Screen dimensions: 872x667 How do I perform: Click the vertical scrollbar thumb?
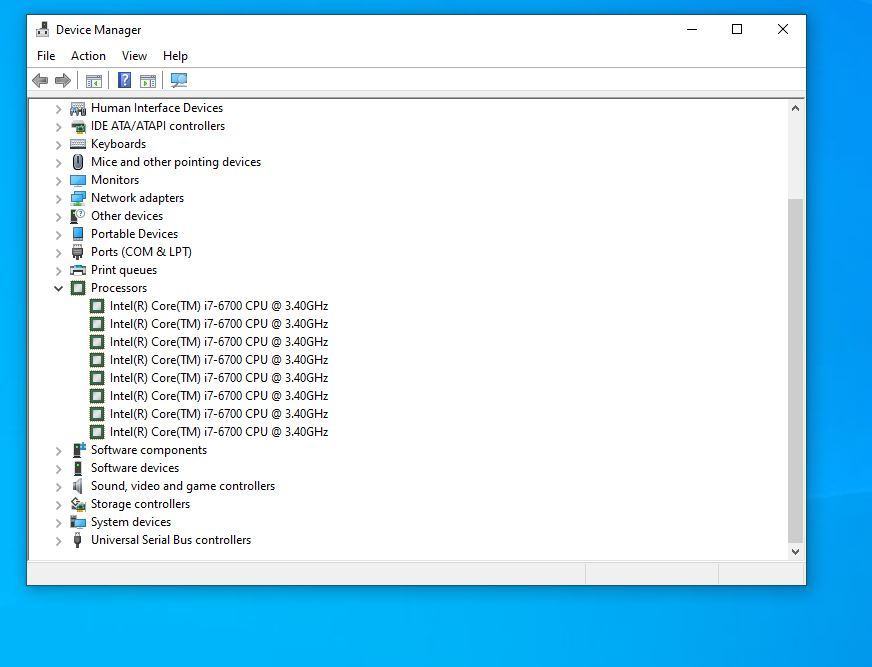[x=795, y=370]
